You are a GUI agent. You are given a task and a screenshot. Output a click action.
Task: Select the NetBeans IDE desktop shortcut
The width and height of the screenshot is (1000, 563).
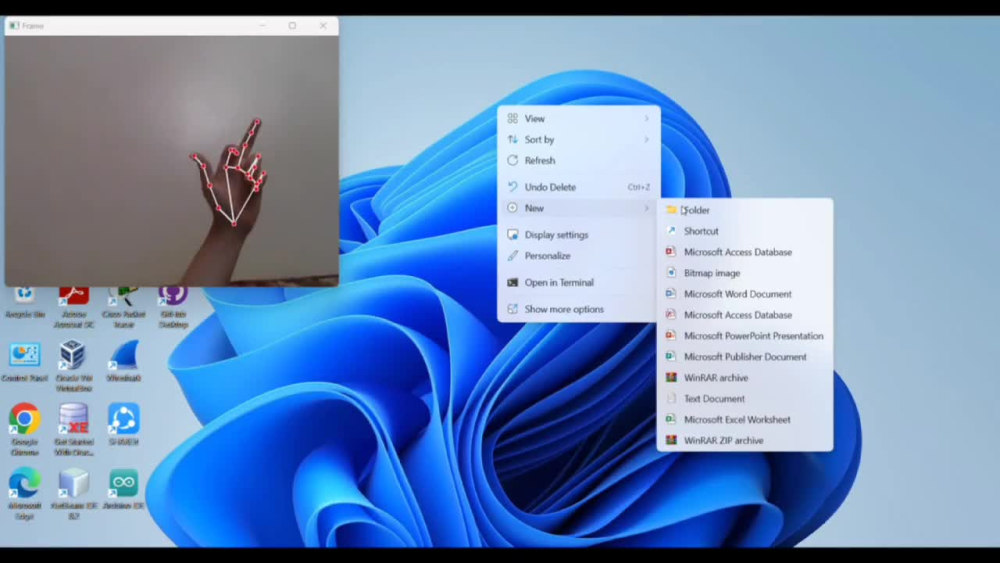pos(74,494)
